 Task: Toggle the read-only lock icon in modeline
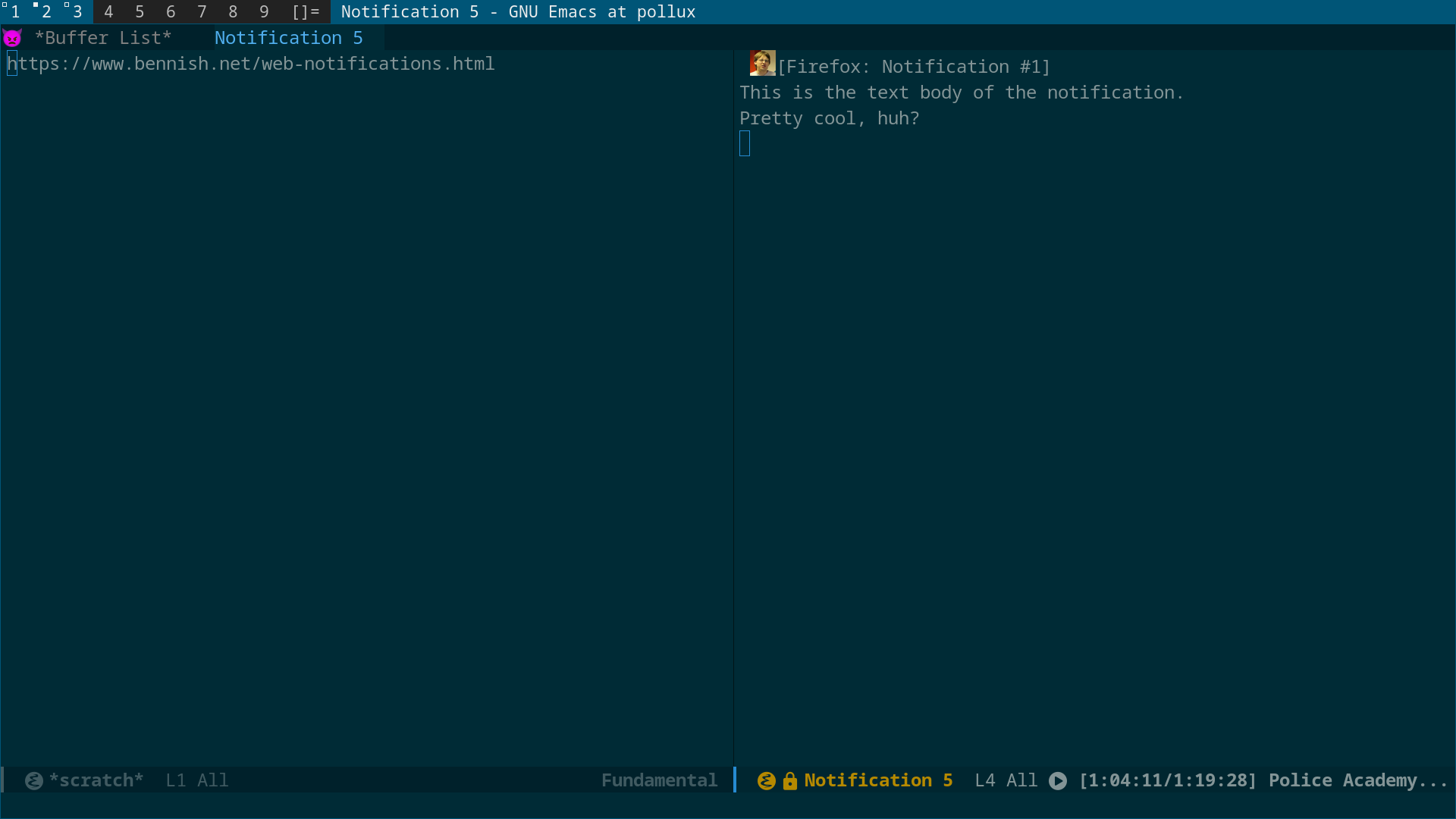point(790,780)
